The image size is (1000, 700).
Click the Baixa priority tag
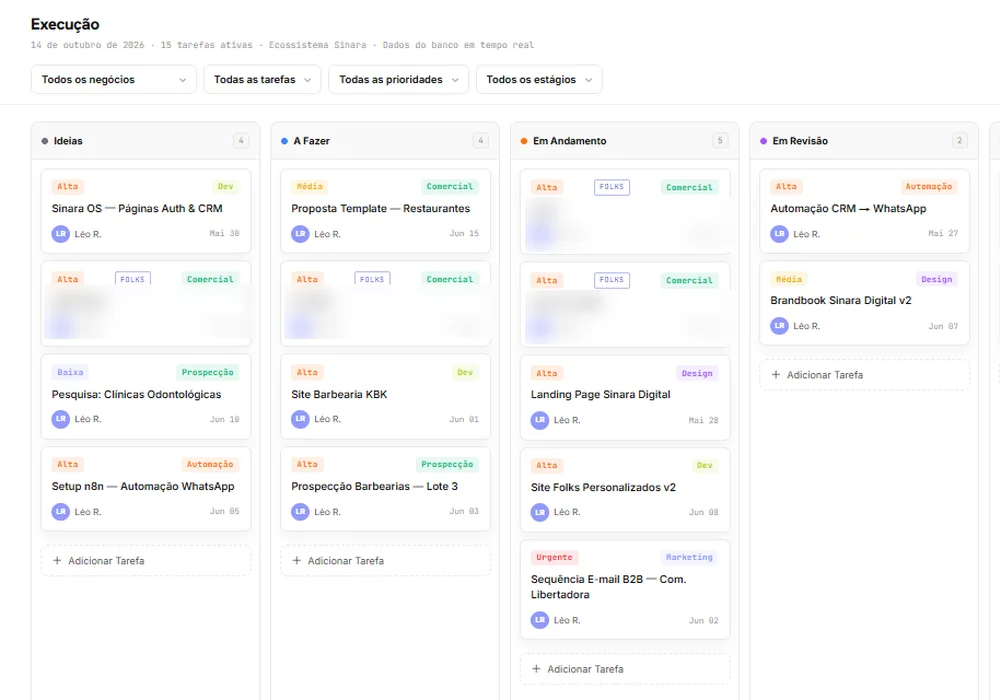coord(70,372)
